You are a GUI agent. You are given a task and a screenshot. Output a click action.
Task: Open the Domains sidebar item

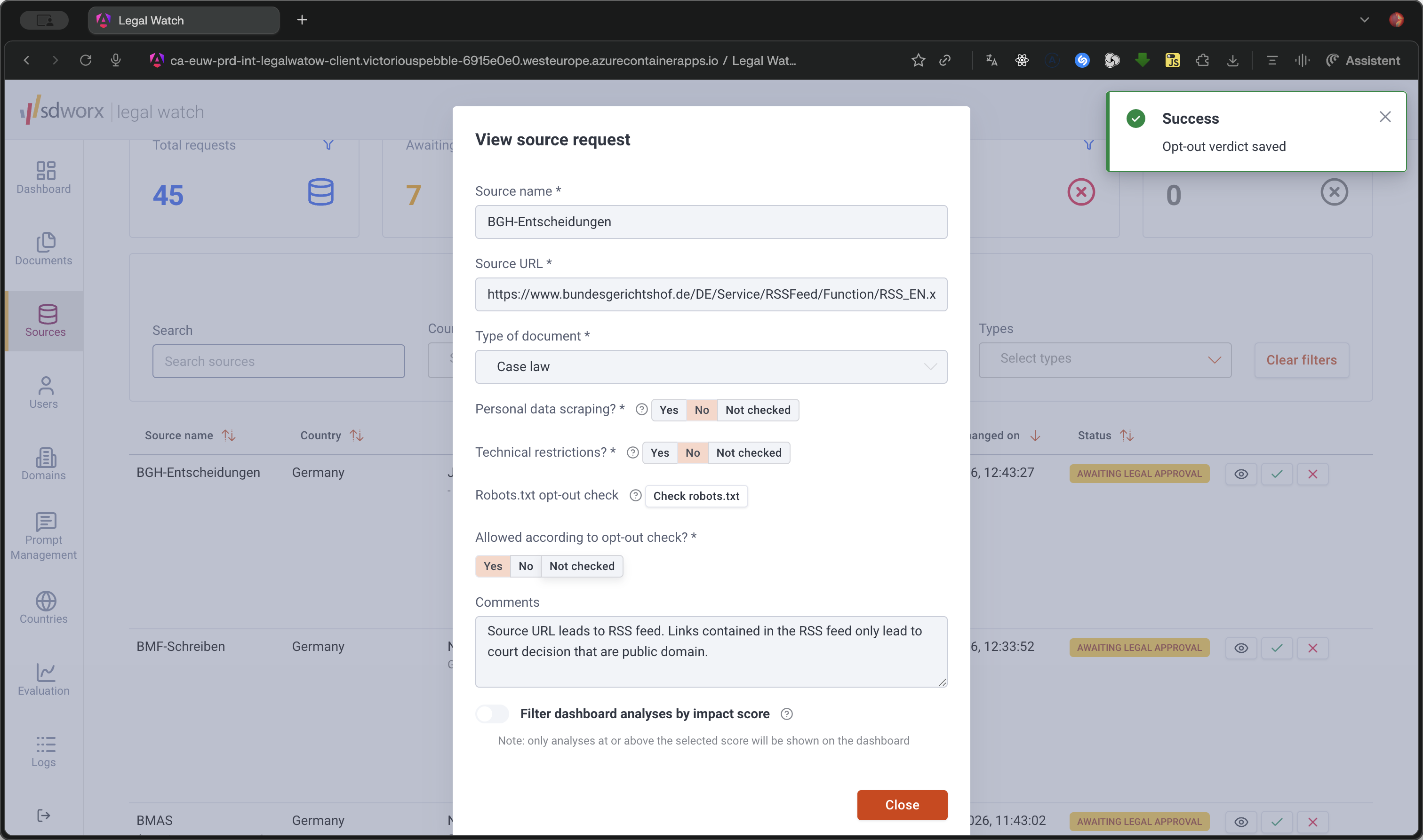[44, 464]
